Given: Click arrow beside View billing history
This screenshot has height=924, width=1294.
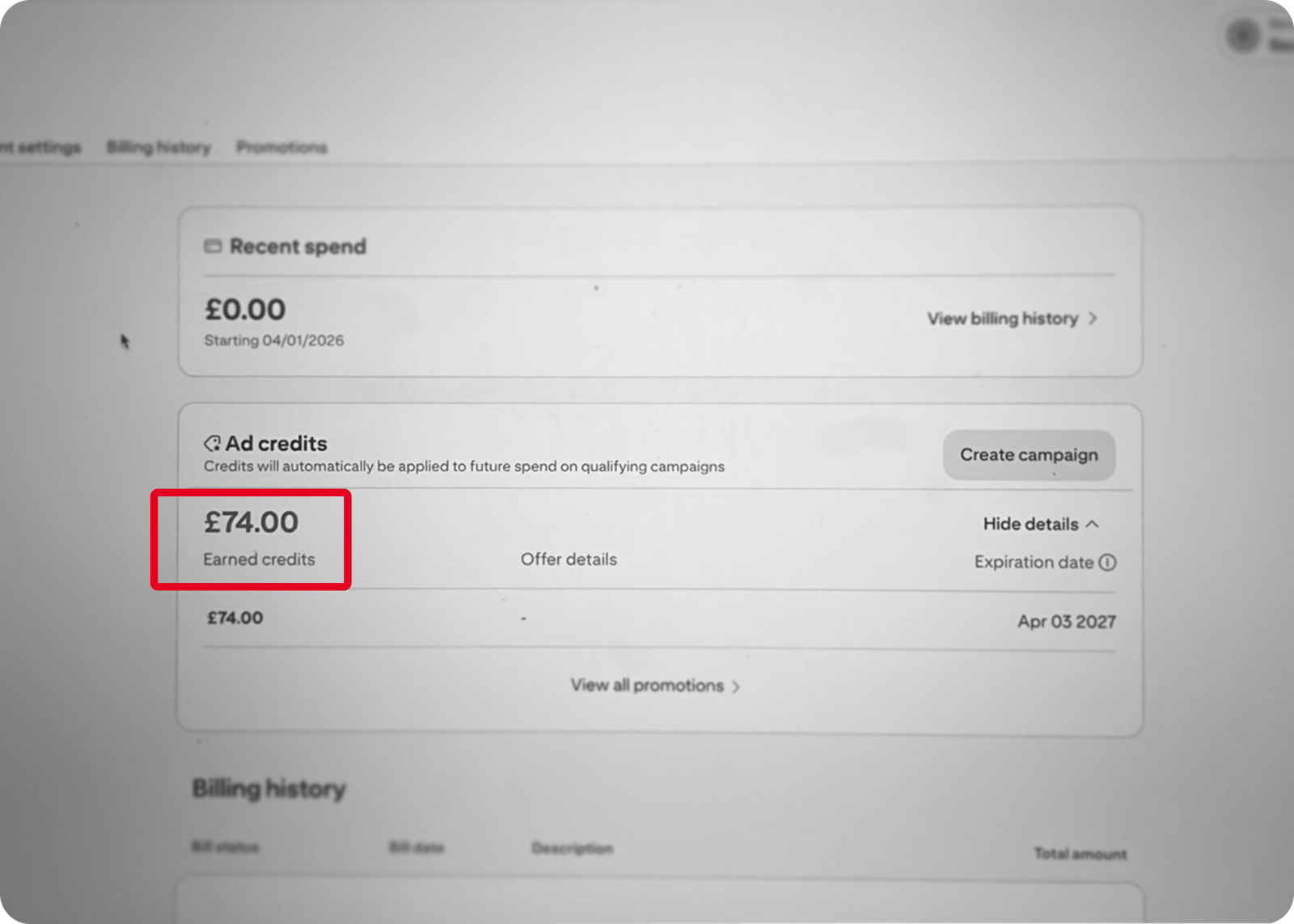Looking at the screenshot, I should 1093,319.
